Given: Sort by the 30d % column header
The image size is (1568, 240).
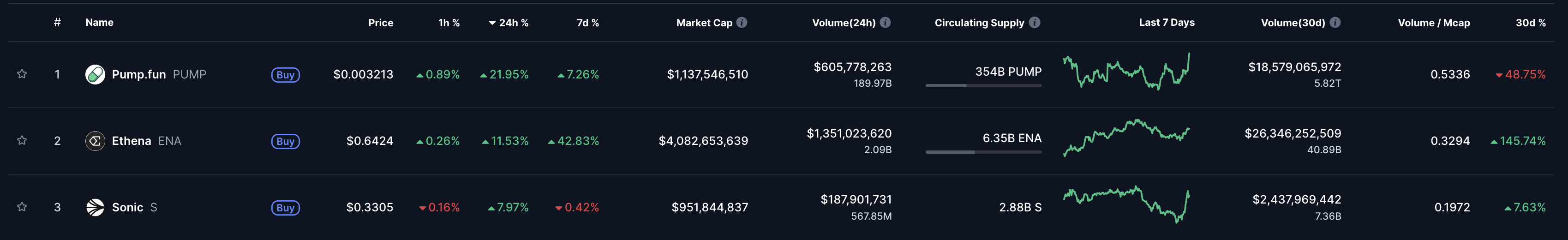Looking at the screenshot, I should pyautogui.click(x=1530, y=23).
